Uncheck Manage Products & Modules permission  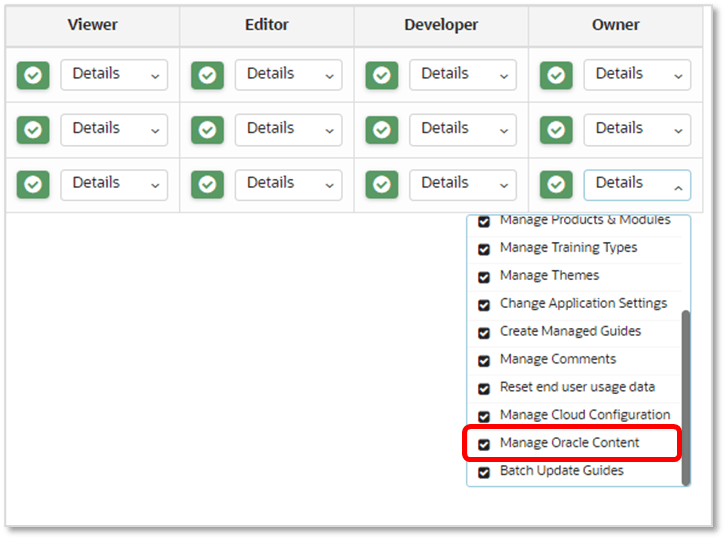(x=484, y=221)
